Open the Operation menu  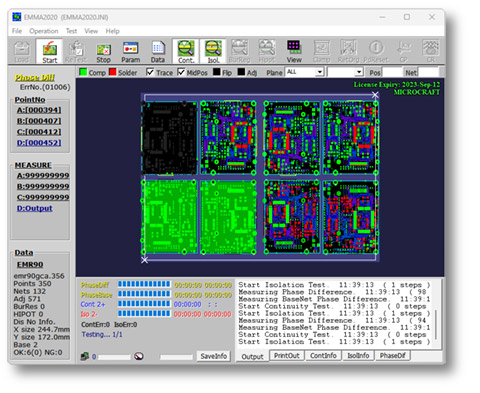pos(43,31)
